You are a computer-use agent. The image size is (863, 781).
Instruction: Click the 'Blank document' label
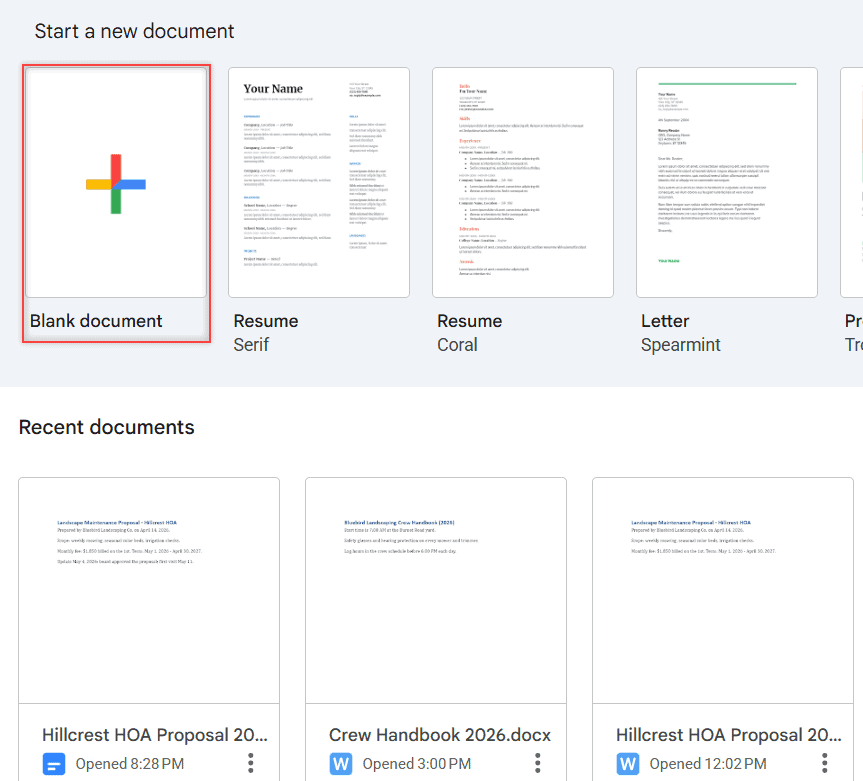(x=96, y=321)
